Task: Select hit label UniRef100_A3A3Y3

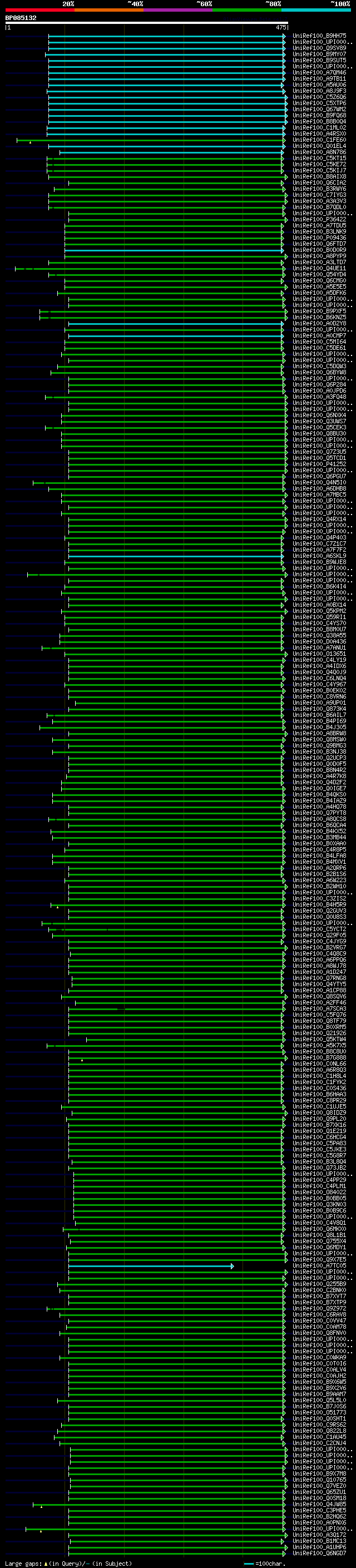Action: [319, 201]
